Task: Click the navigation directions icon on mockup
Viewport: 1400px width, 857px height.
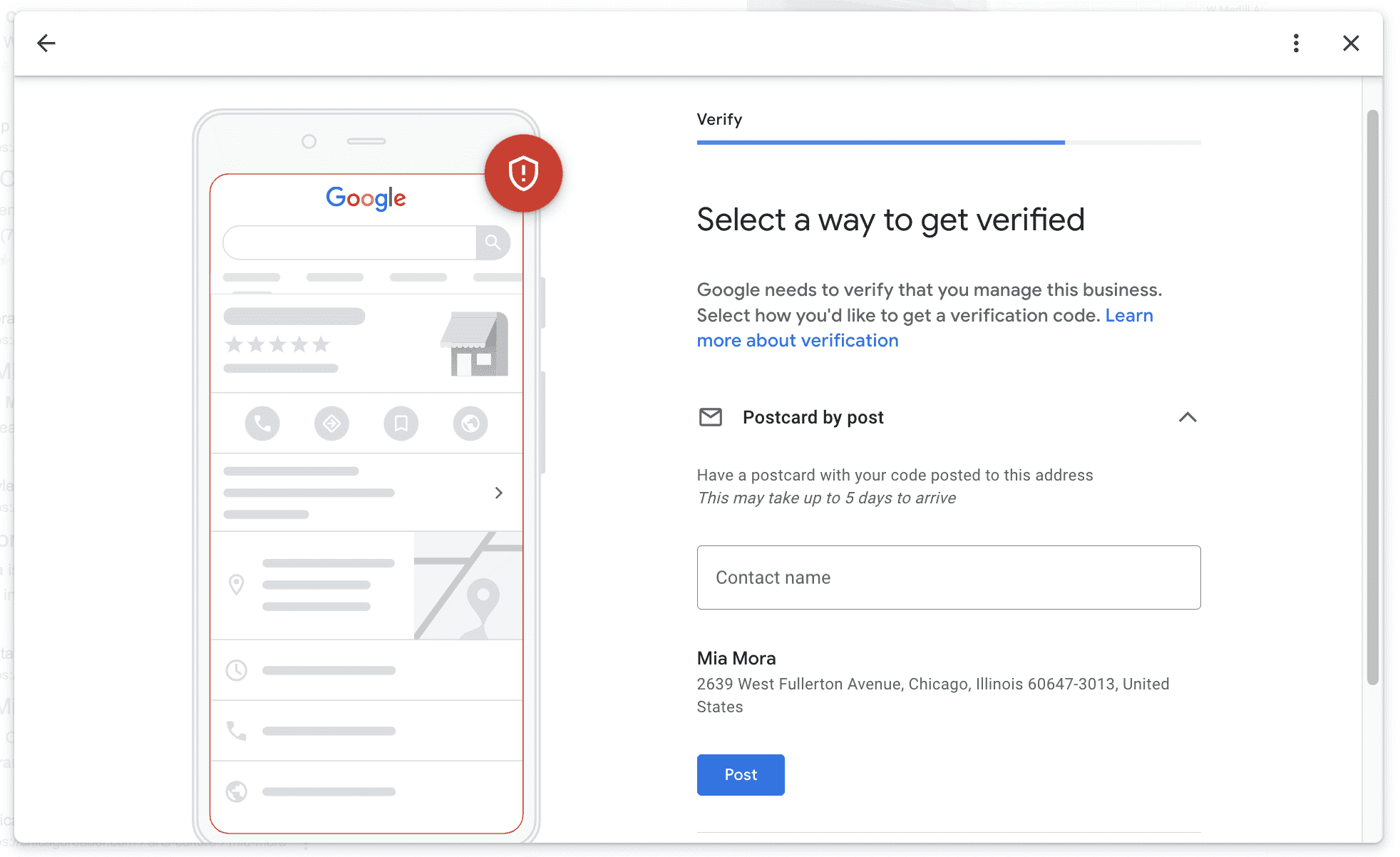Action: (x=331, y=421)
